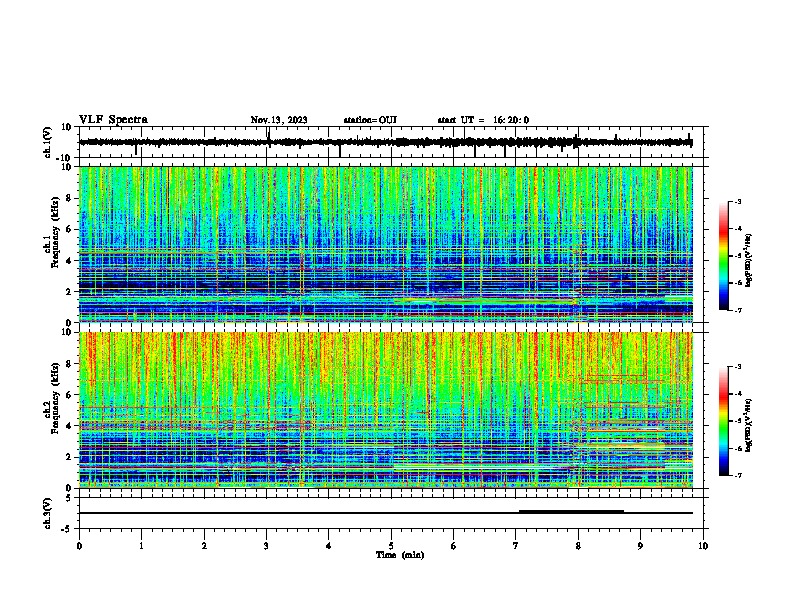Click the "6" kHz tick on ch.2 frequency axis
792x612 pixels.
(69, 394)
